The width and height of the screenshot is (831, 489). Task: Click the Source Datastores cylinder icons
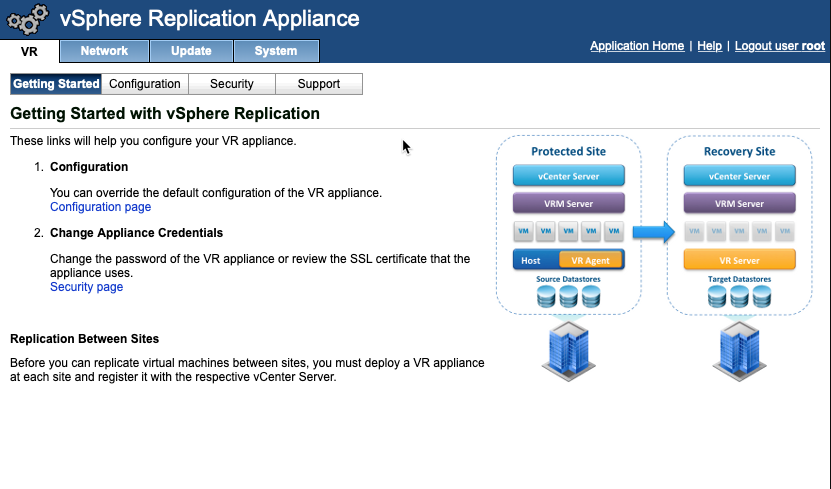pos(569,297)
